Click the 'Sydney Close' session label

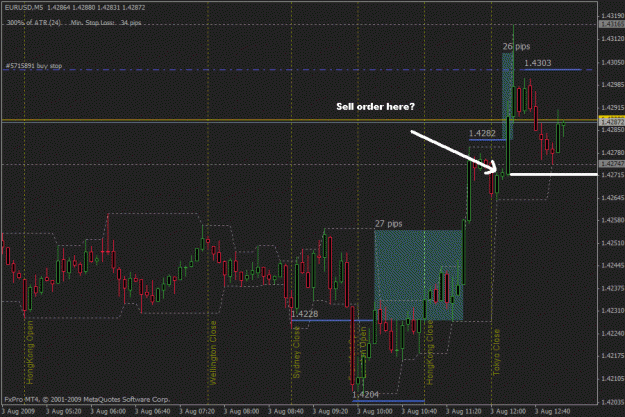[297, 353]
